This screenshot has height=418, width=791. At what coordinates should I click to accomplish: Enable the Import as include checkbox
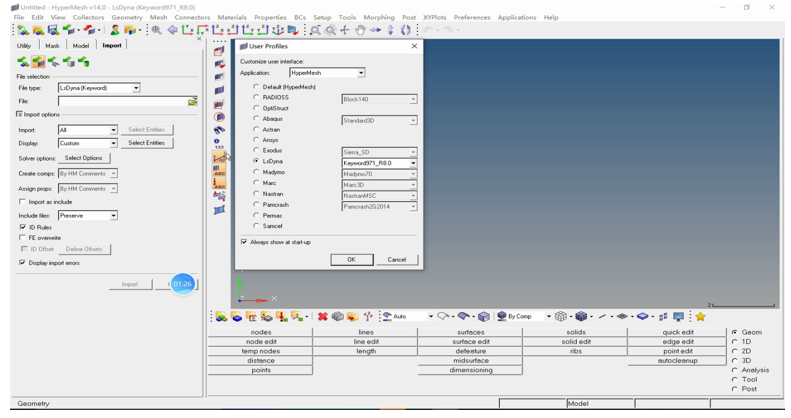[x=22, y=202]
